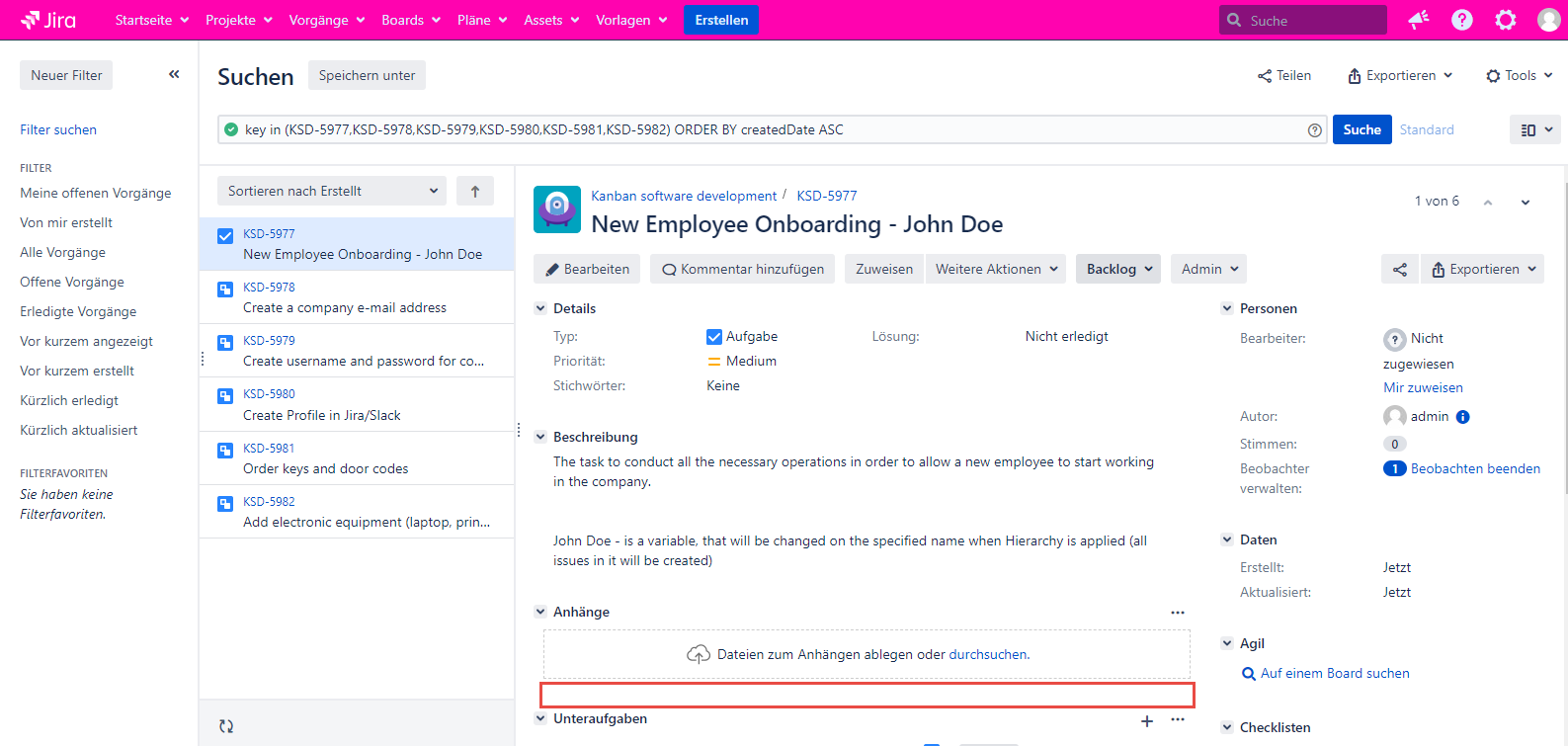Expand the Weitere Aktionen dropdown

[996, 269]
